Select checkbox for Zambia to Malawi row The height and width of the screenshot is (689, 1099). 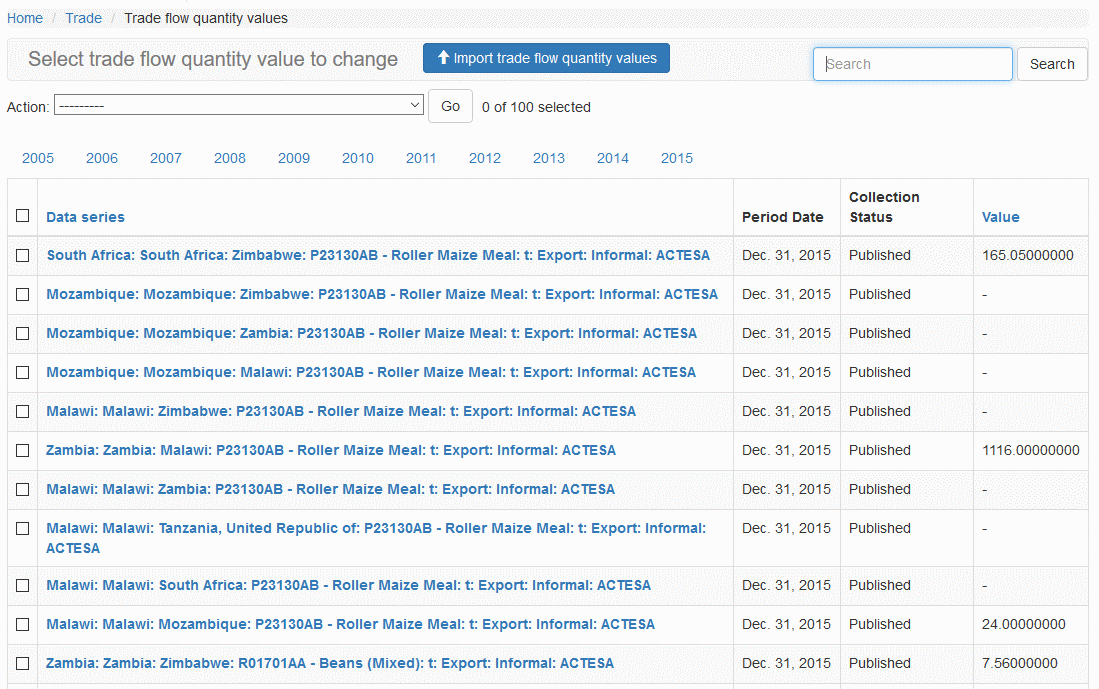point(22,451)
